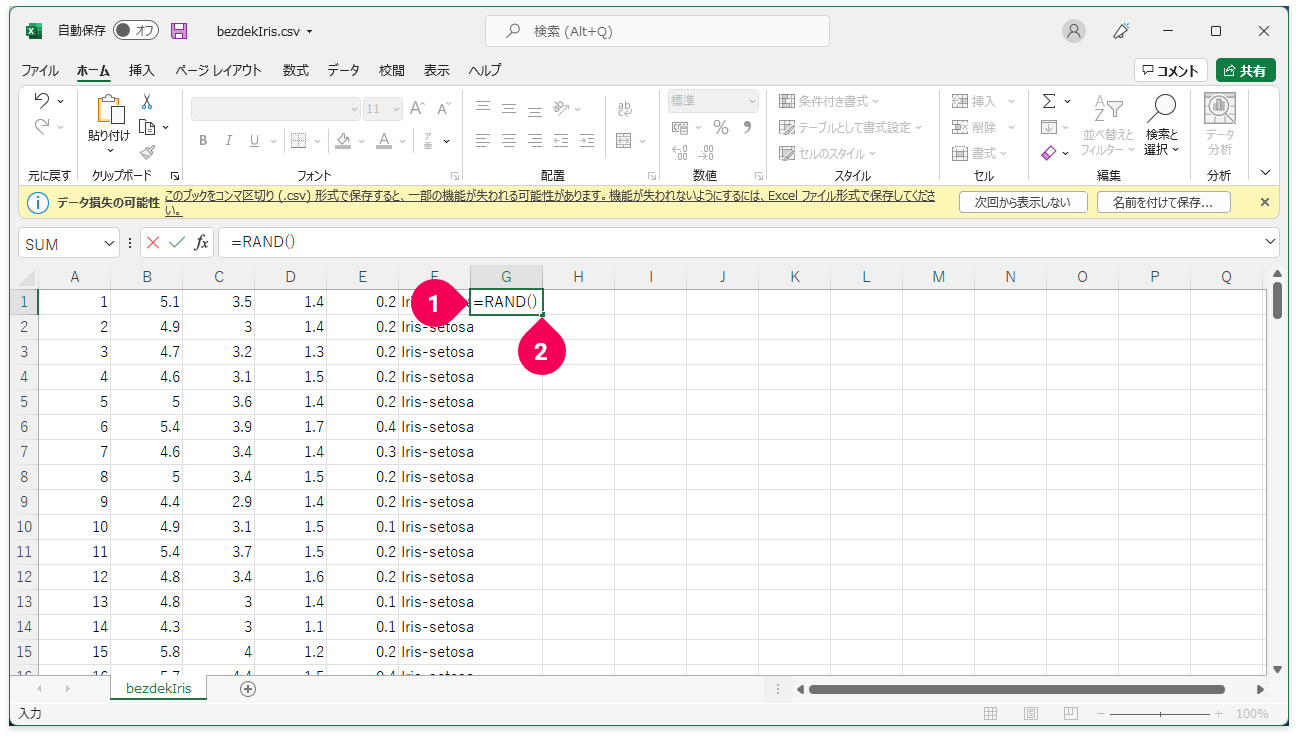This screenshot has width=1298, height=738.
Task: Click the Increase Font Size icon
Action: pos(417,108)
